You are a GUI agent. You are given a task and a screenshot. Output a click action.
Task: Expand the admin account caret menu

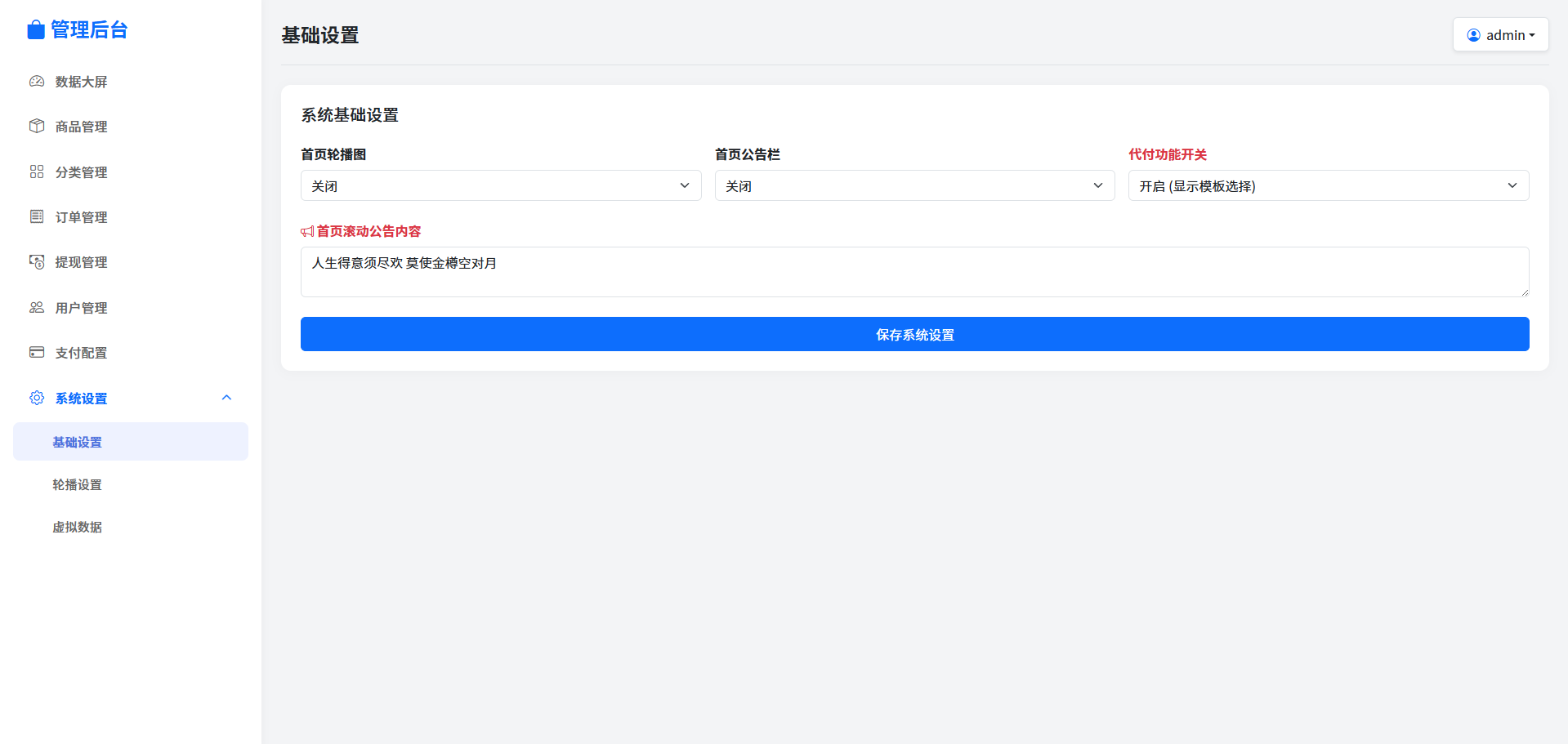click(x=1532, y=35)
